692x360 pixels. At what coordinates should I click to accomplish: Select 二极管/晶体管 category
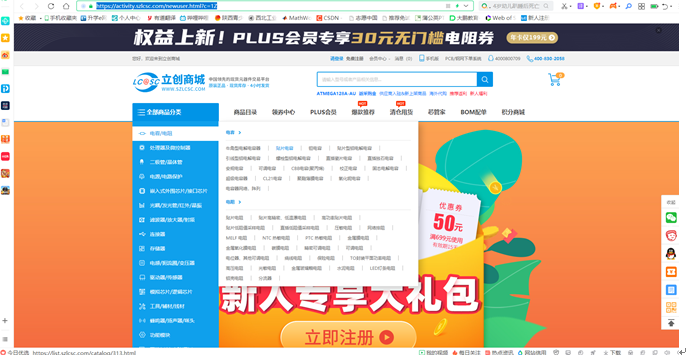tap(176, 162)
